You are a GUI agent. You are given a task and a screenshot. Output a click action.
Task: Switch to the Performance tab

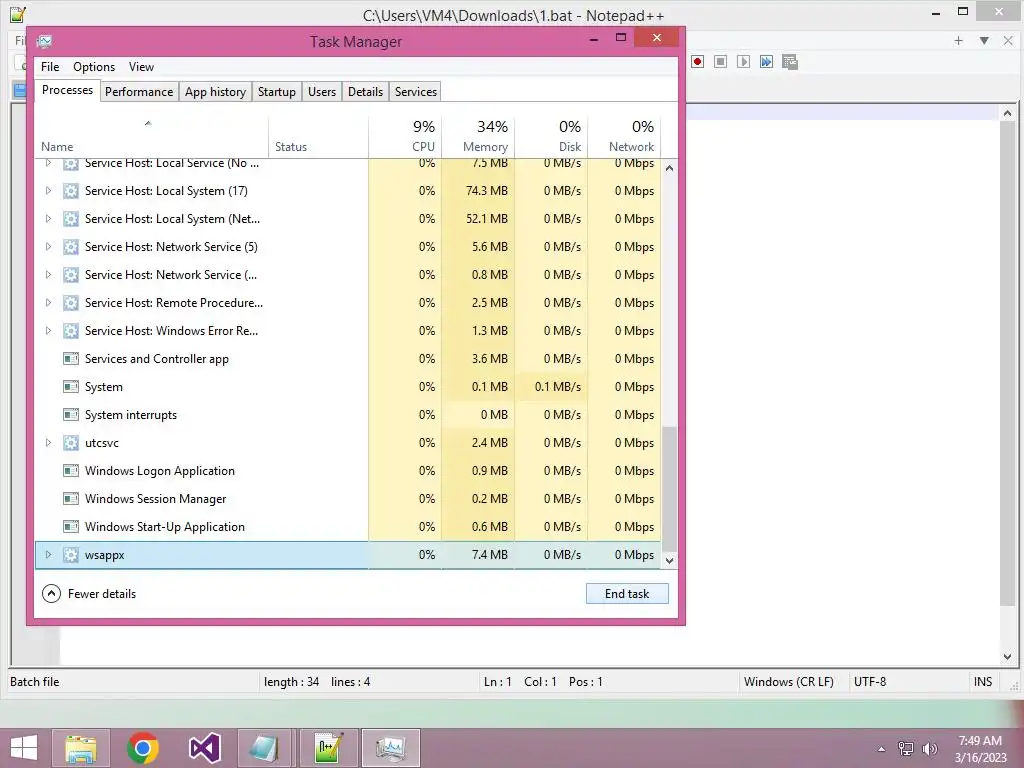coord(139,91)
